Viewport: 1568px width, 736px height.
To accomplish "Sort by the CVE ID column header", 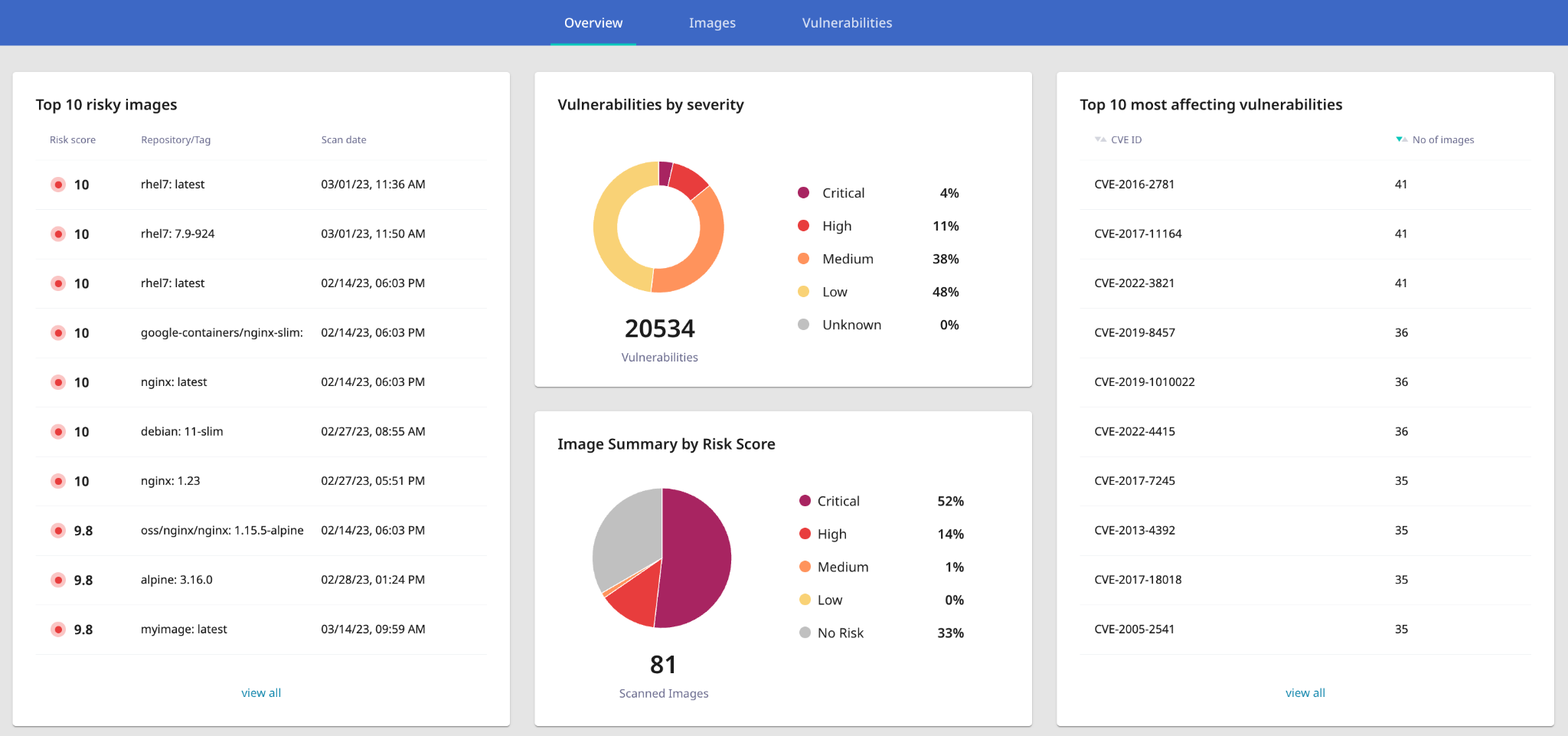I will pos(1126,139).
